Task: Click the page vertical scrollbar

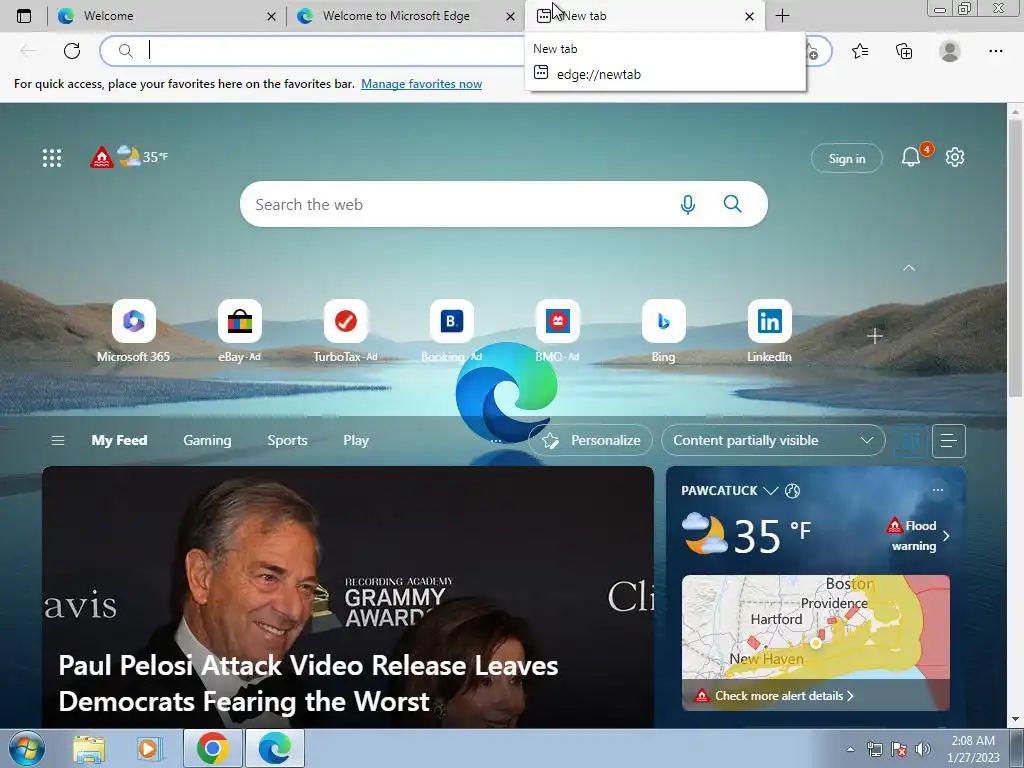Action: pyautogui.click(x=1015, y=261)
